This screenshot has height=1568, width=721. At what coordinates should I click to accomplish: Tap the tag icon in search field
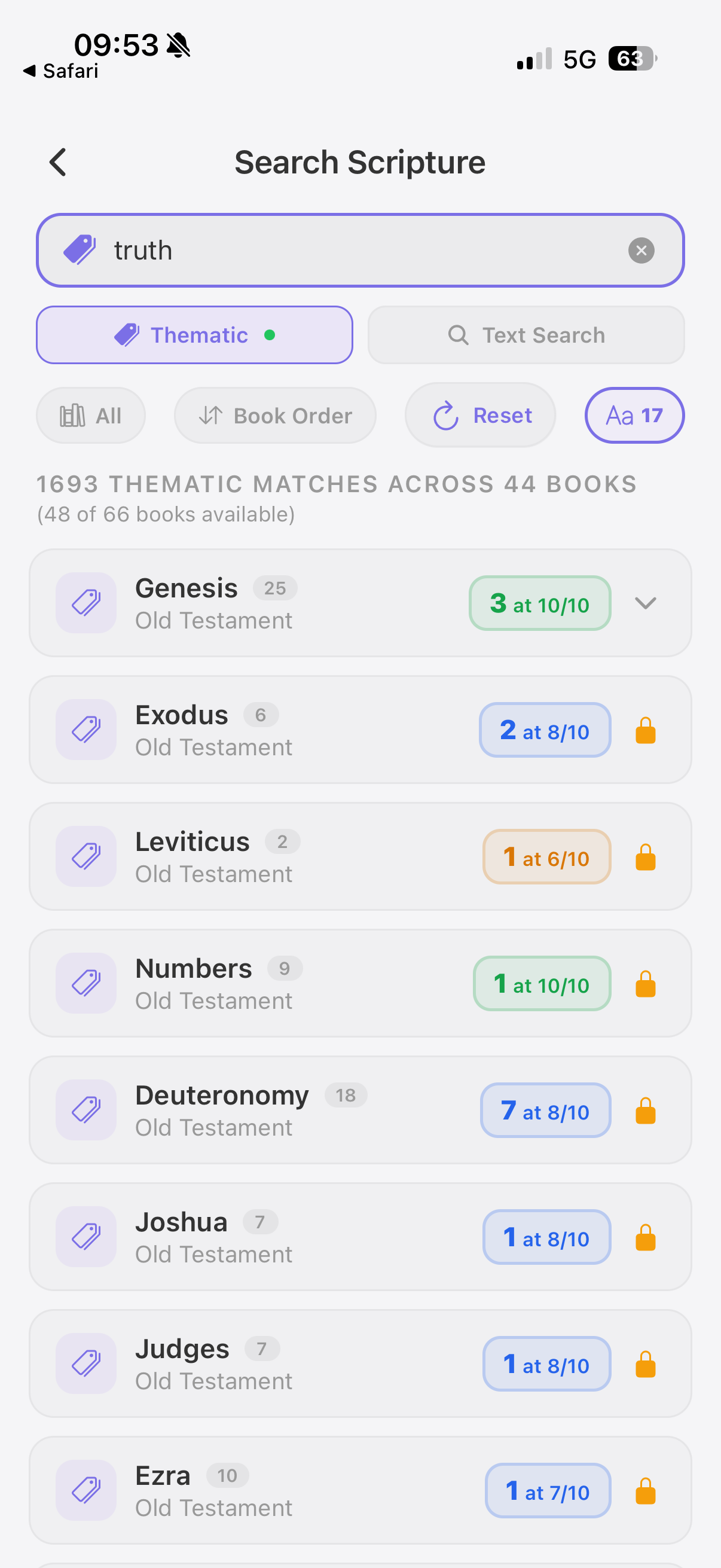point(80,250)
